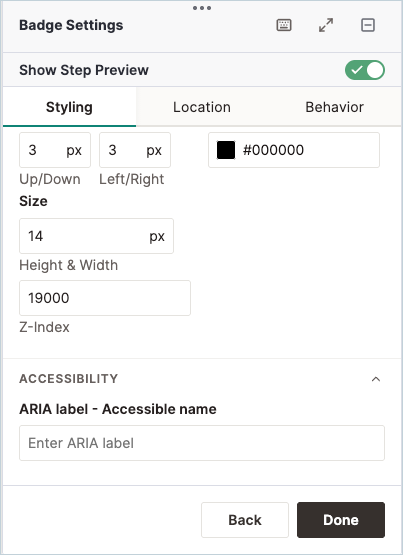
Task: Edit the #000000 hex color field
Action: pos(294,150)
